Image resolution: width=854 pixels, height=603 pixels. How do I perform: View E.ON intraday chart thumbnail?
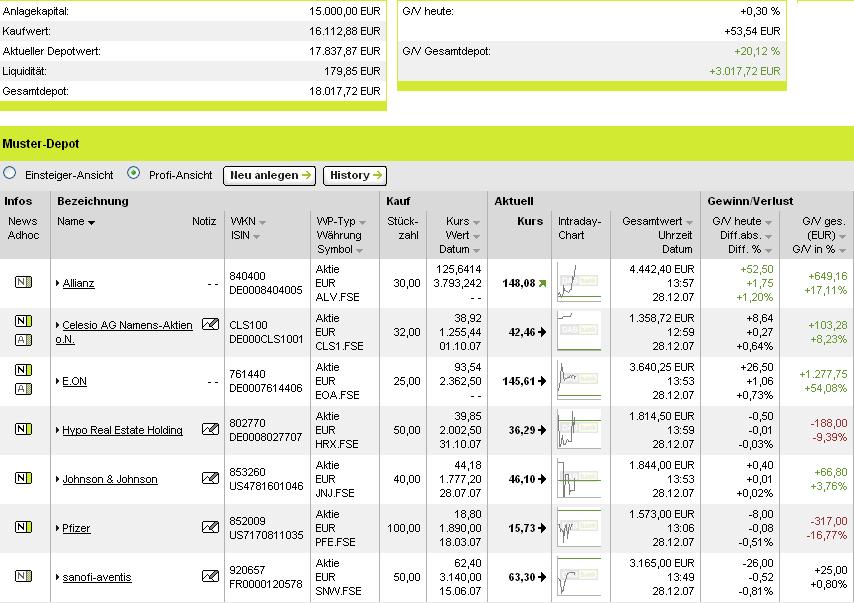click(x=579, y=380)
